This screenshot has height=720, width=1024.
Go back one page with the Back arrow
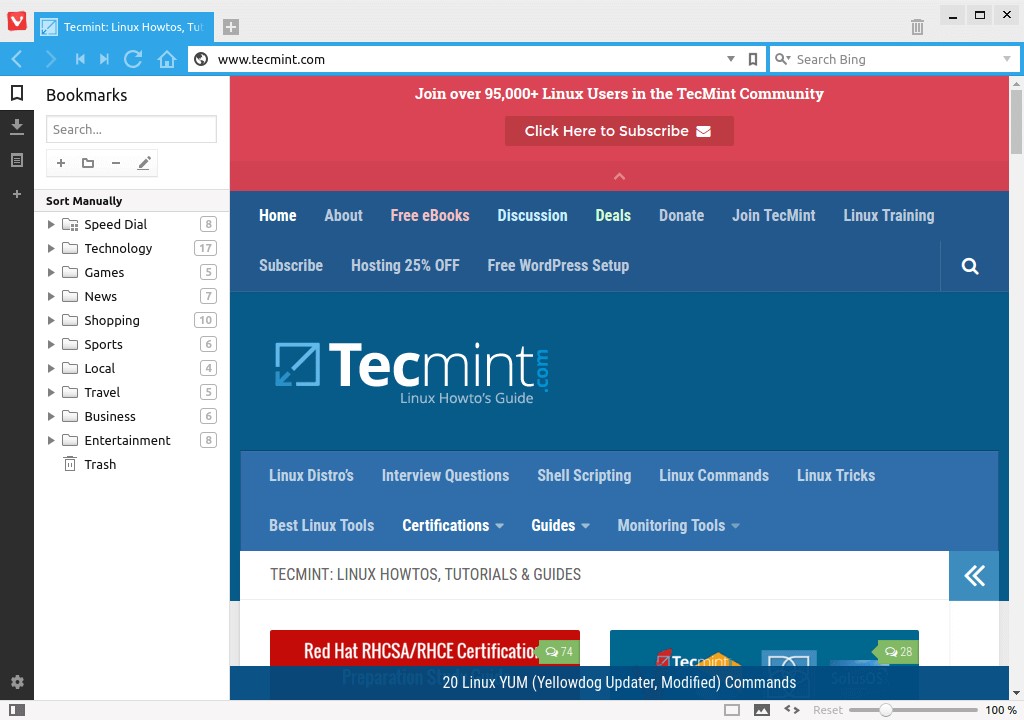pos(18,59)
